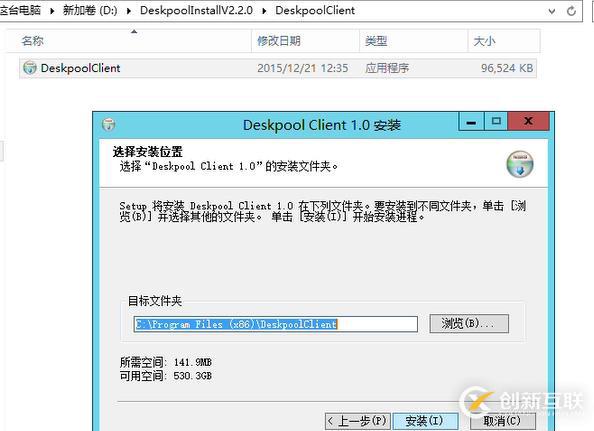Open the address bar history dropdown
Viewport: 594px width, 431px height.
552,11
